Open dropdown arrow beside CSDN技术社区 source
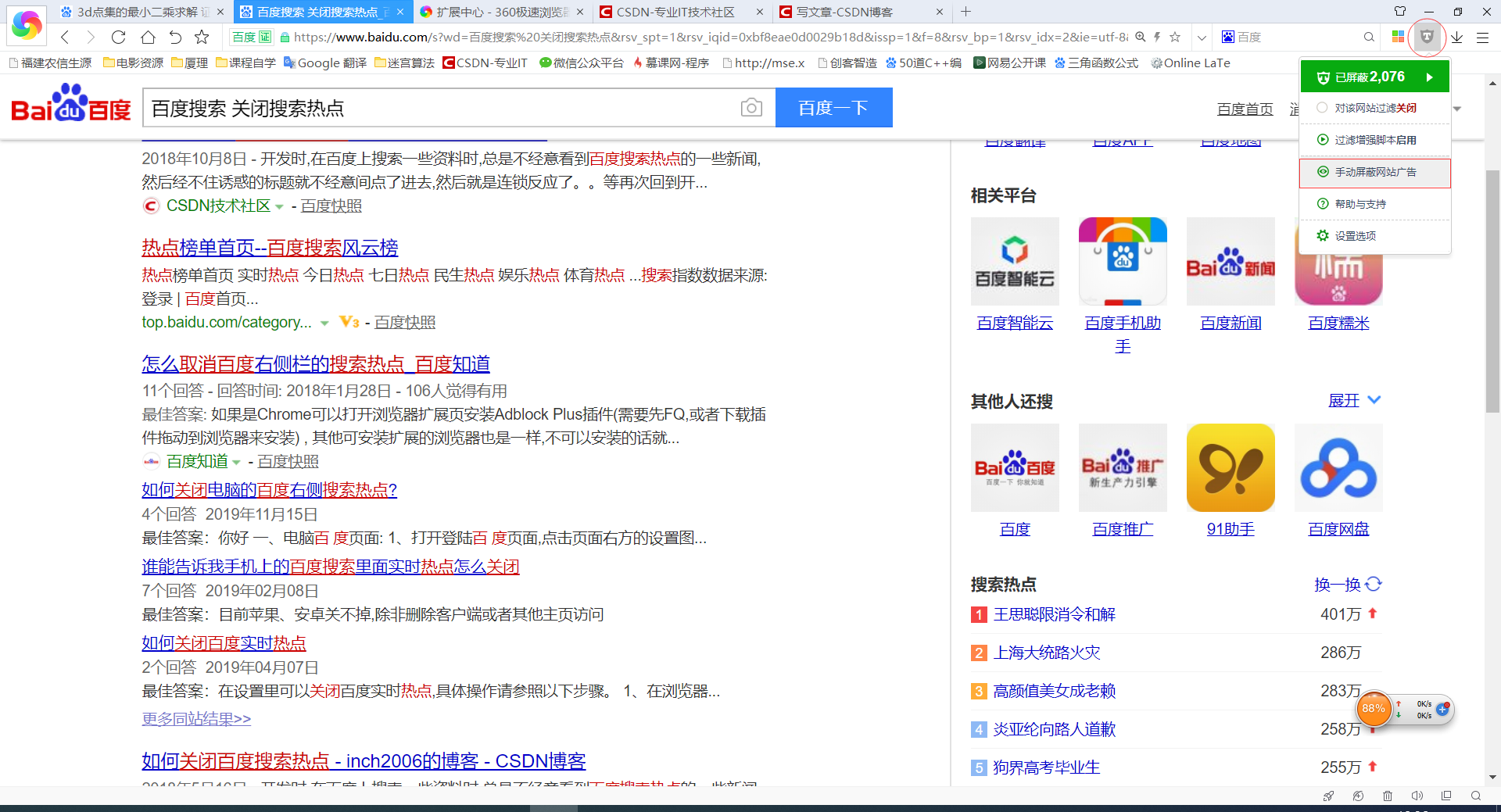 pos(280,206)
